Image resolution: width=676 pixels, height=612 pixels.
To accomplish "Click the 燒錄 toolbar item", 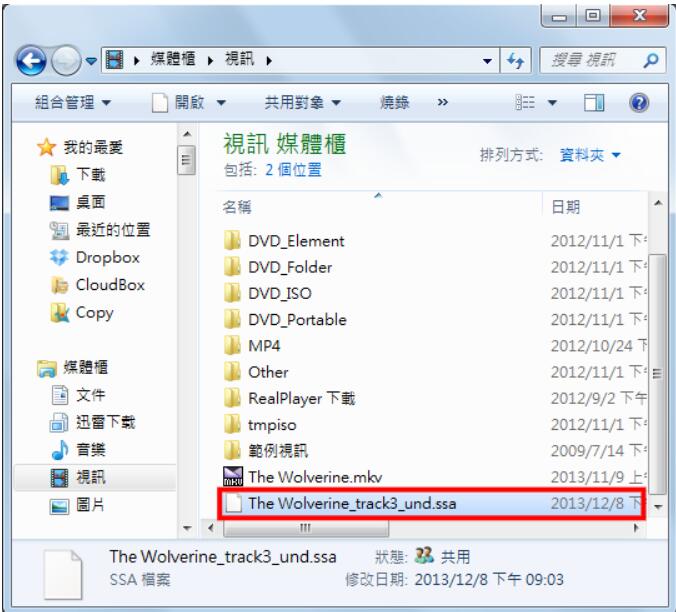I will coord(394,103).
